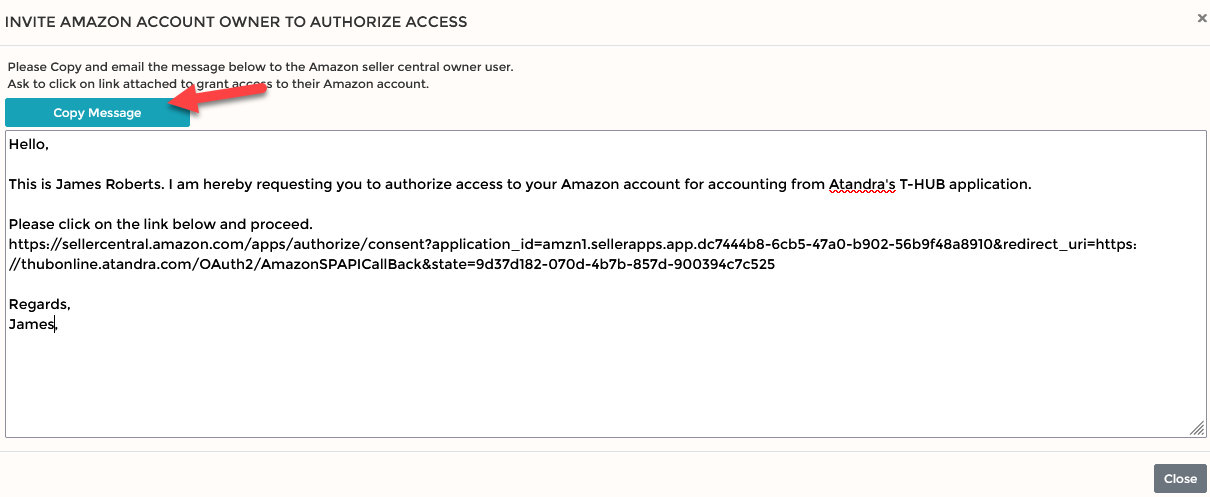Click the "Please Copy and email" instruction text

[x=260, y=67]
